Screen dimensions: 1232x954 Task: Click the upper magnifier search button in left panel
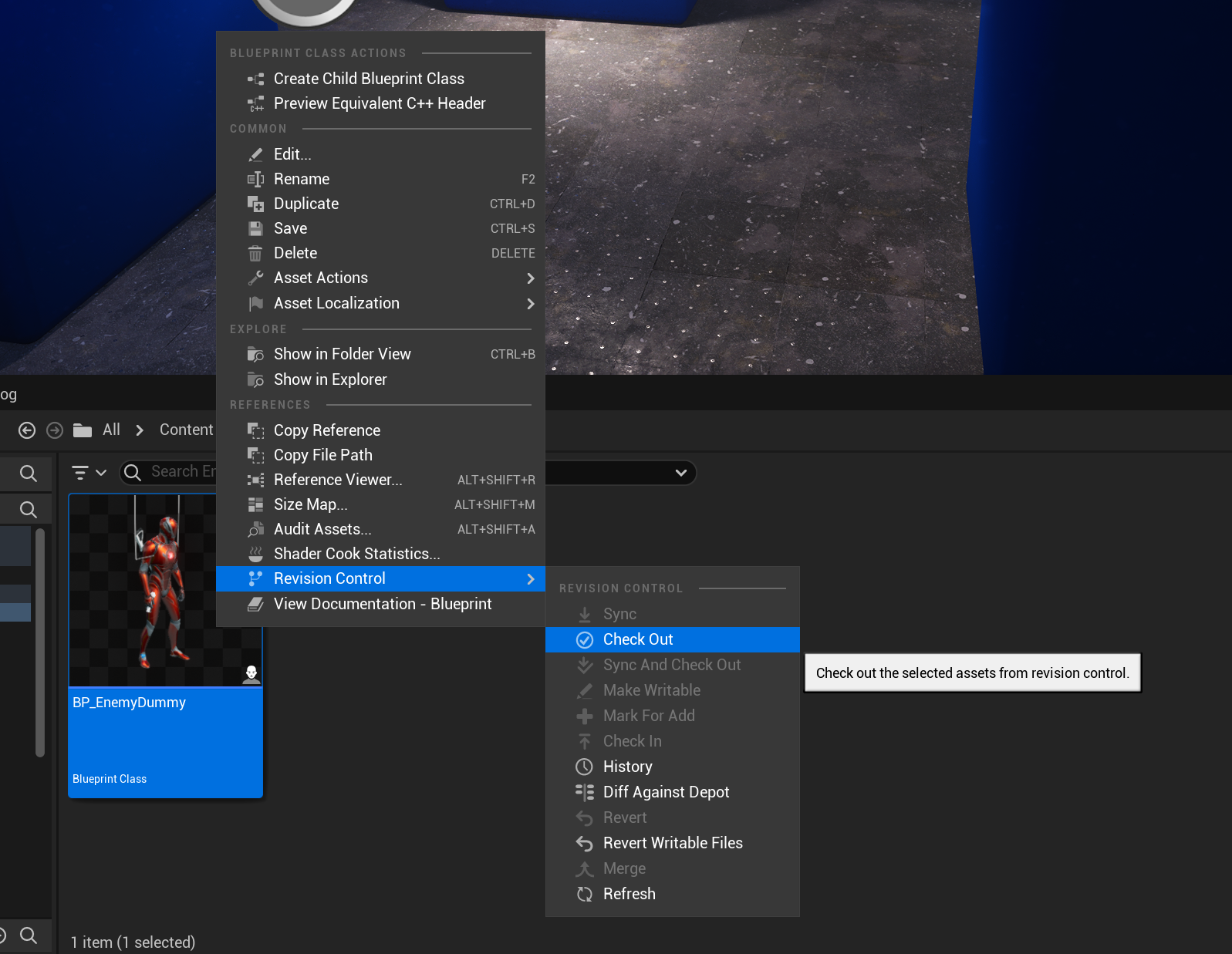(x=29, y=474)
